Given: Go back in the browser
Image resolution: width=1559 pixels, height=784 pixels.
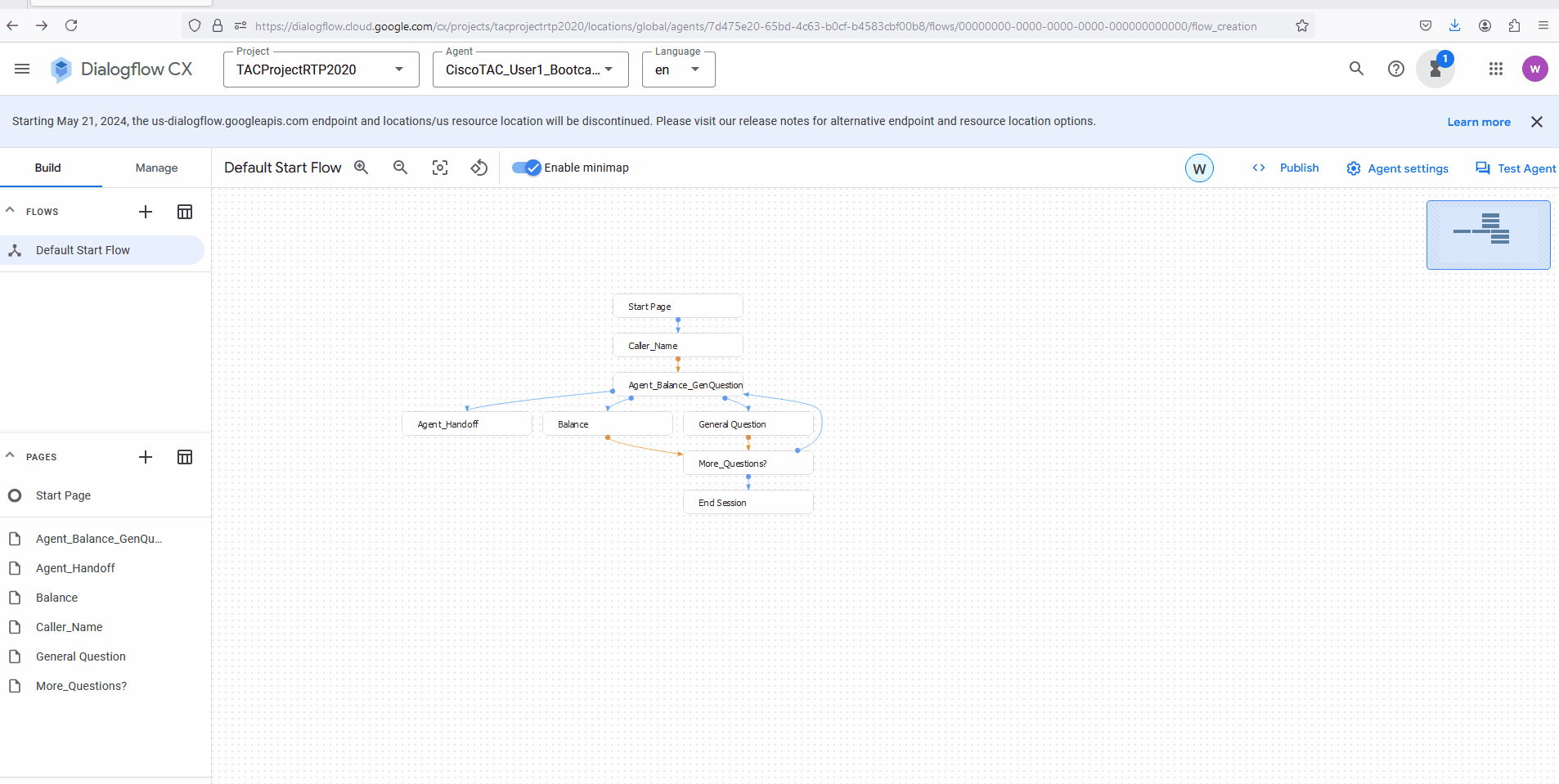Looking at the screenshot, I should (x=12, y=25).
